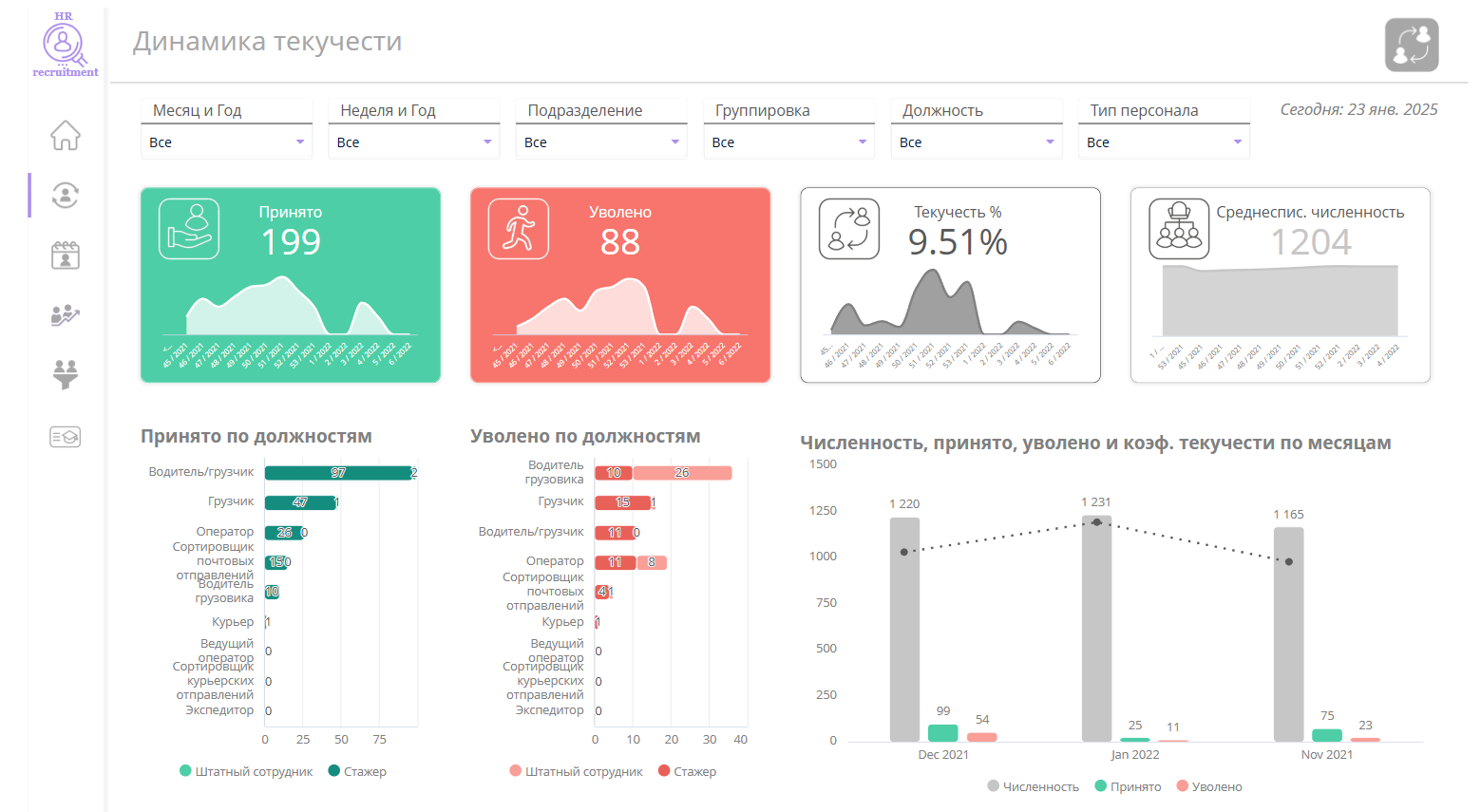The height and width of the screenshot is (812, 1481).
Task: Expand the Подразделение dropdown
Action: (x=601, y=142)
